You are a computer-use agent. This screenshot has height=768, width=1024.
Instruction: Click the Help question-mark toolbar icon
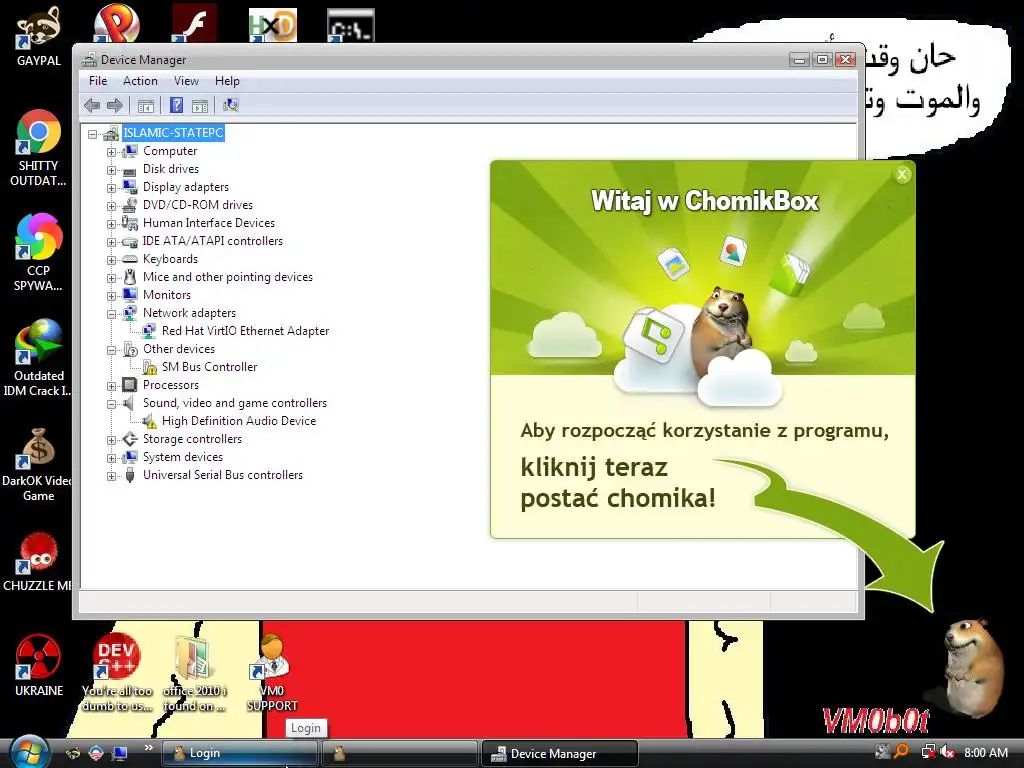pos(176,105)
